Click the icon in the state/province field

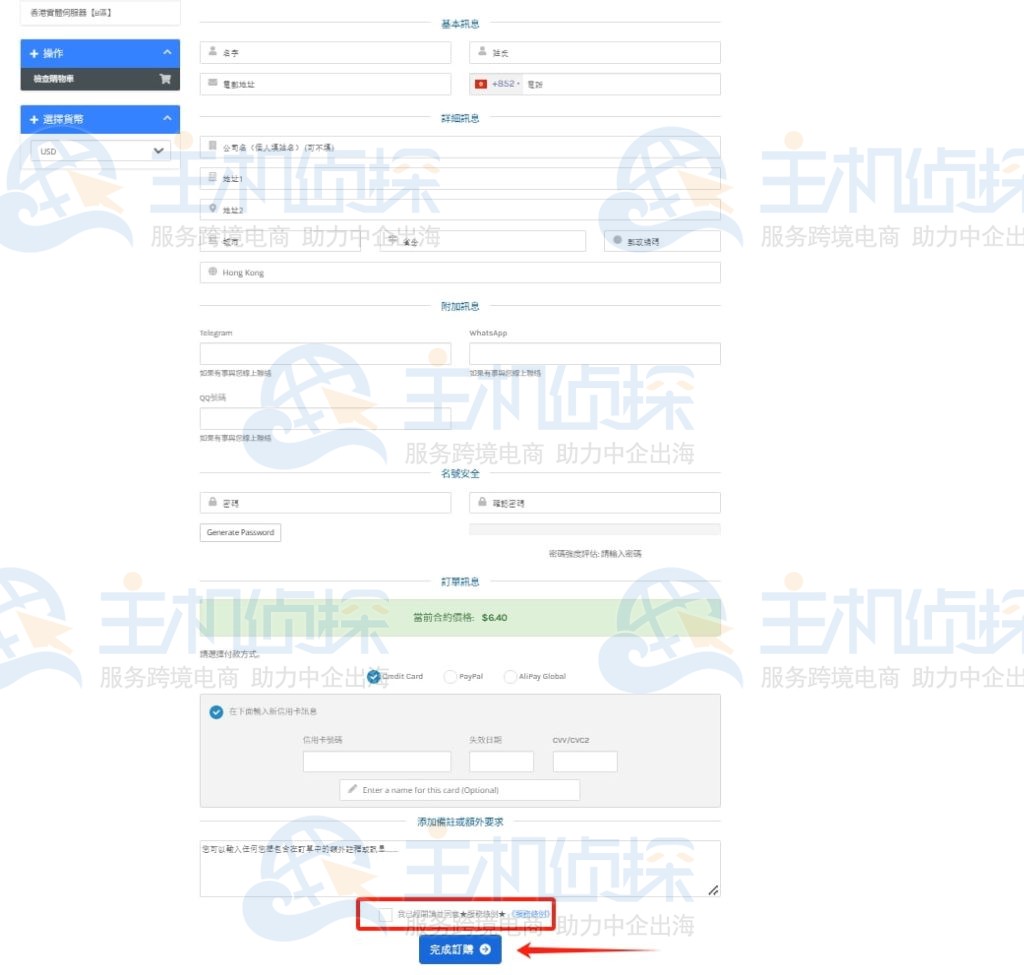[x=392, y=240]
